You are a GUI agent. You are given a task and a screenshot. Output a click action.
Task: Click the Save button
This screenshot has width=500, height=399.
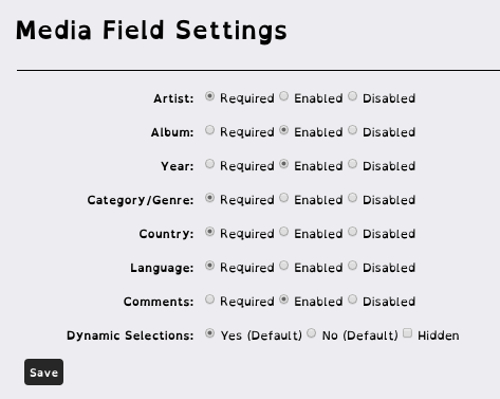click(x=44, y=372)
